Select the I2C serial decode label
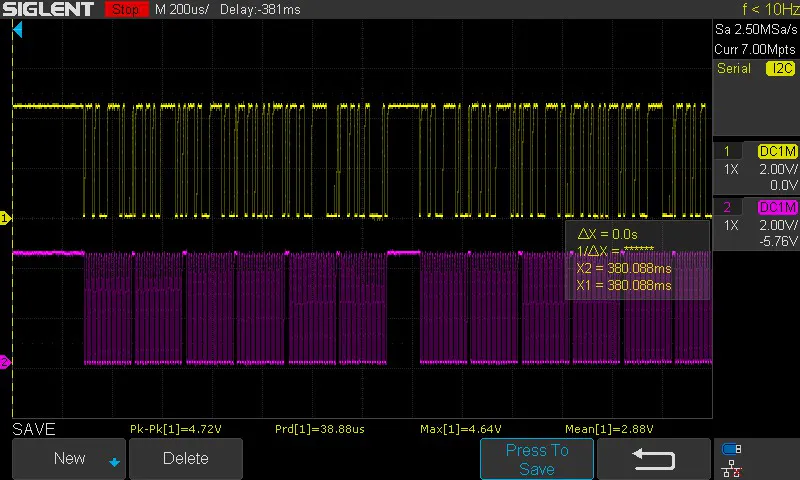Viewport: 800px width, 480px height. pos(781,68)
